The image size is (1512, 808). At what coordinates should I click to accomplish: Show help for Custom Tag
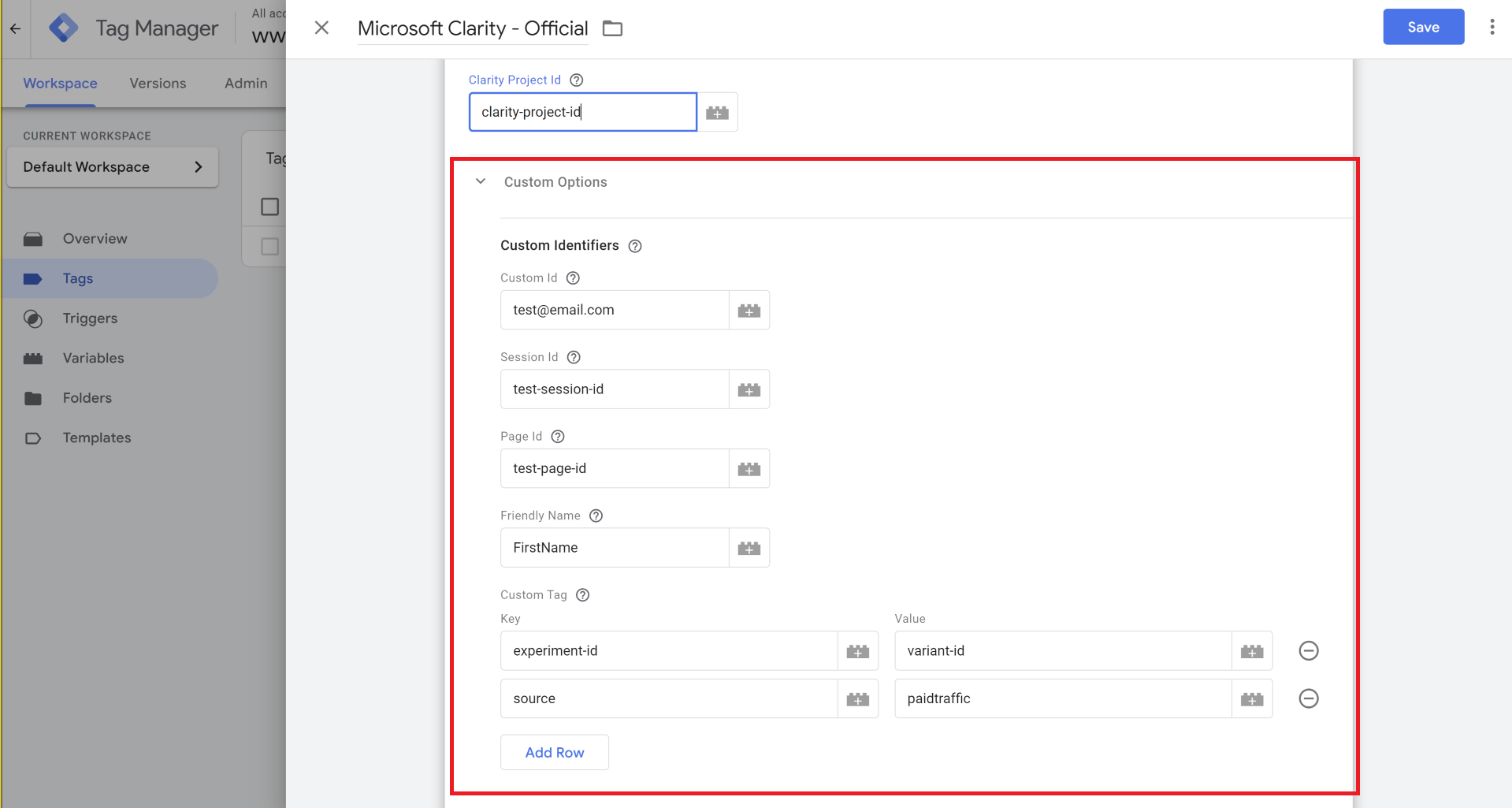(x=583, y=595)
